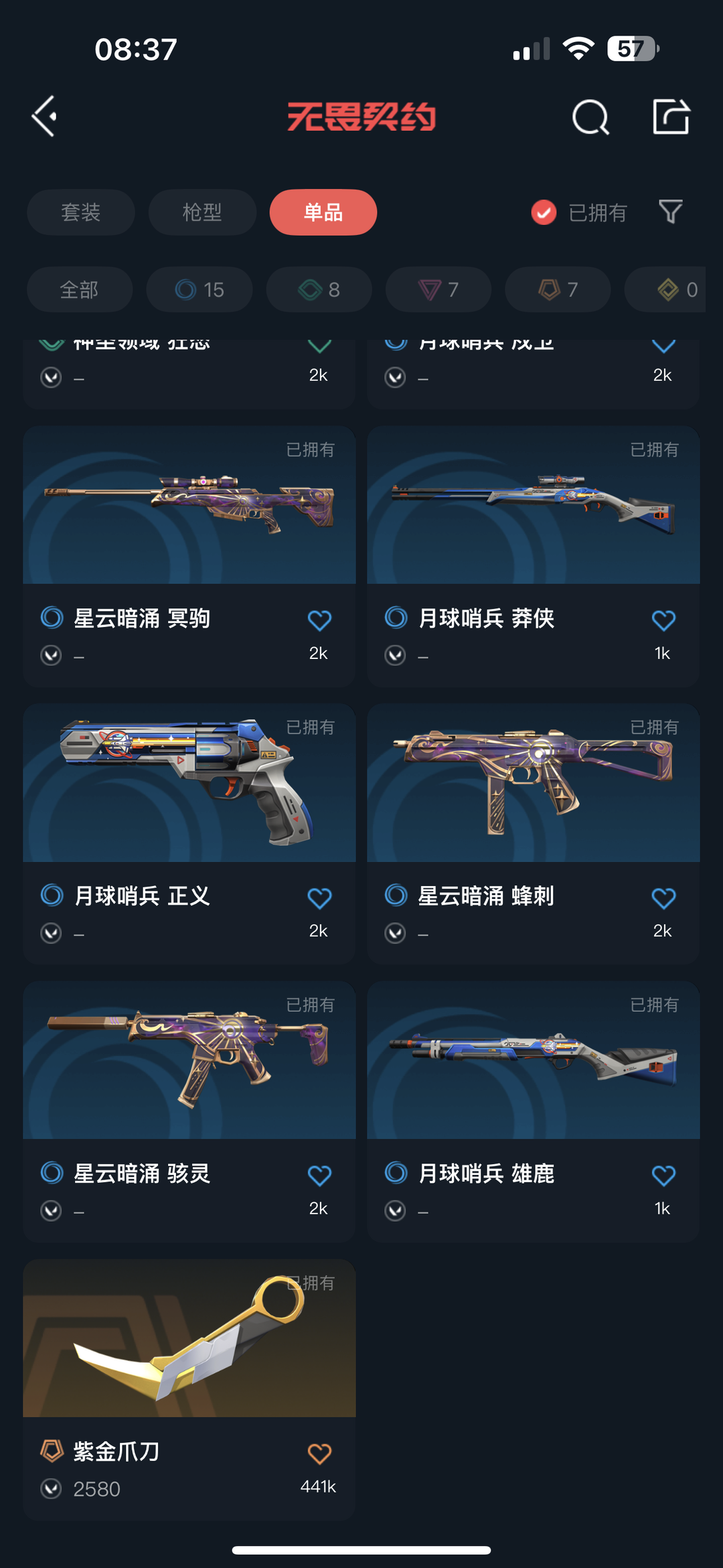Tap the back arrow icon
The image size is (723, 1568).
pyautogui.click(x=44, y=117)
